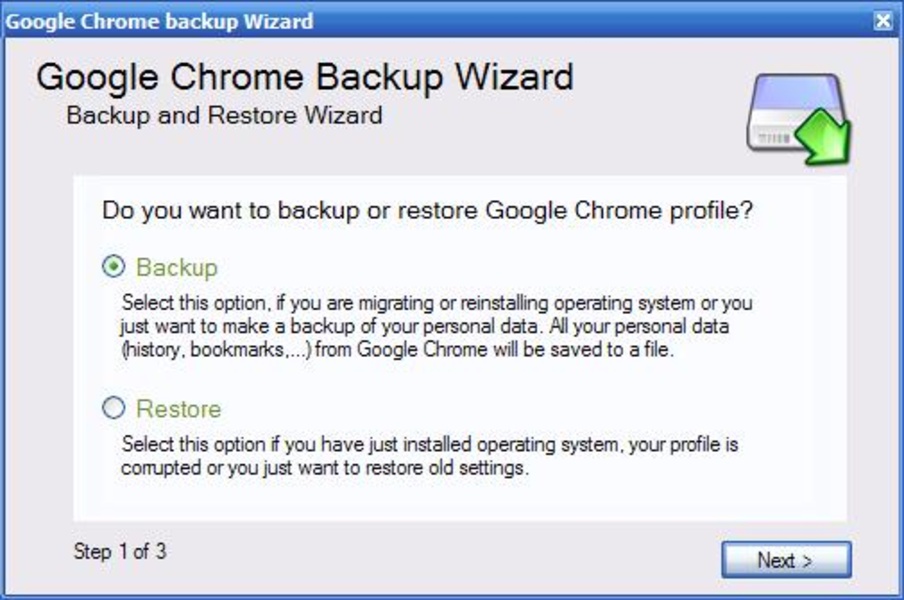Image resolution: width=904 pixels, height=600 pixels.
Task: Select the Backup radio button
Action: pyautogui.click(x=115, y=267)
